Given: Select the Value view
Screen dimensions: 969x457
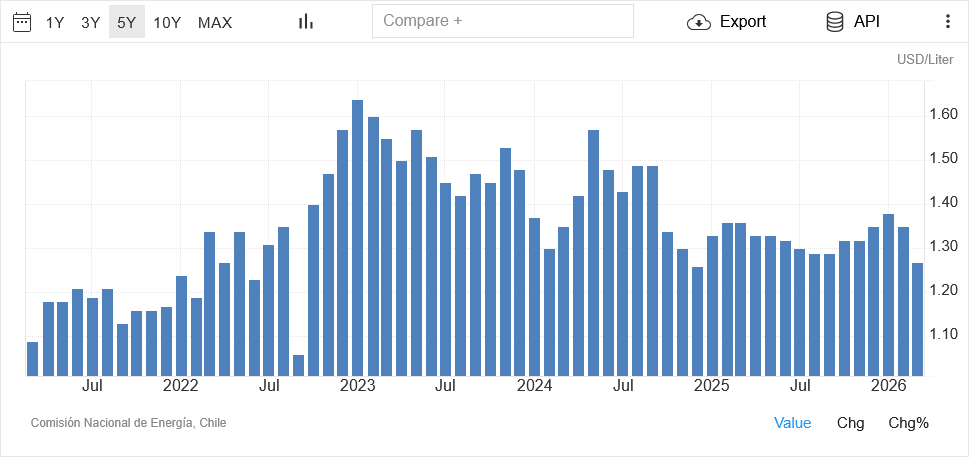Looking at the screenshot, I should (x=793, y=423).
